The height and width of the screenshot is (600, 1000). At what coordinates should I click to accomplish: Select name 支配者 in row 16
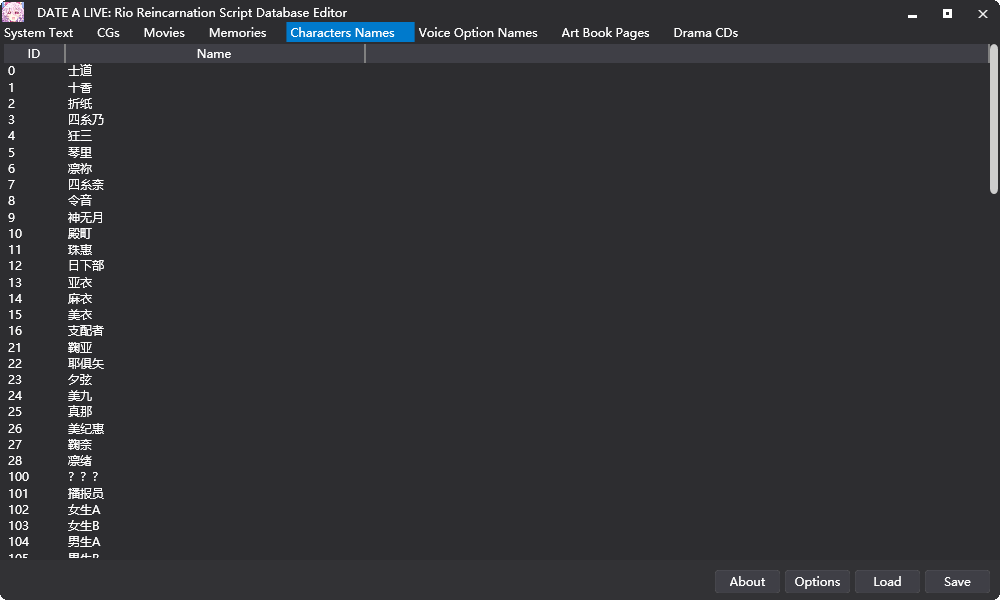pos(85,331)
